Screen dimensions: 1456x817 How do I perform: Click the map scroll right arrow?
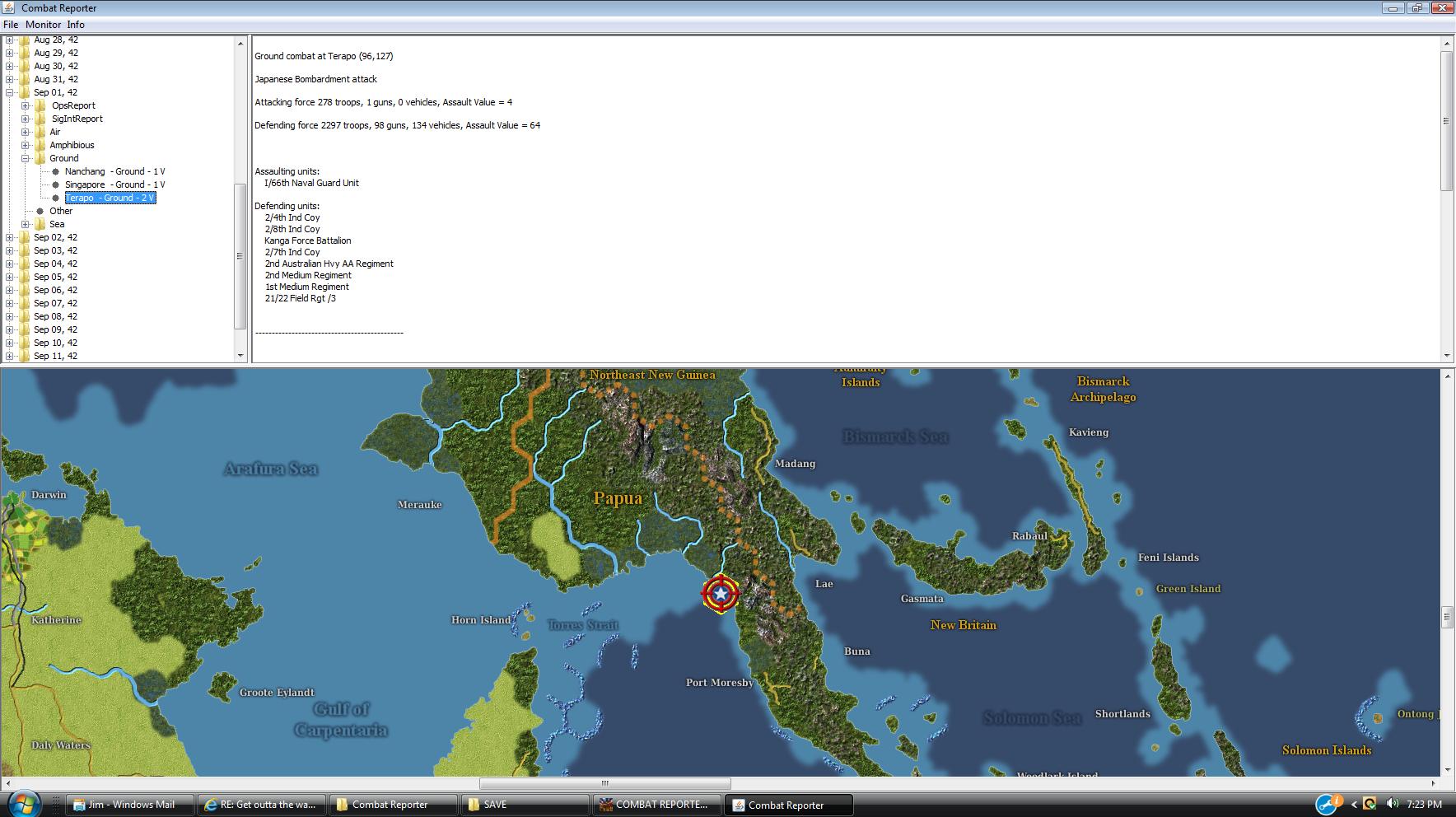coord(1434,783)
